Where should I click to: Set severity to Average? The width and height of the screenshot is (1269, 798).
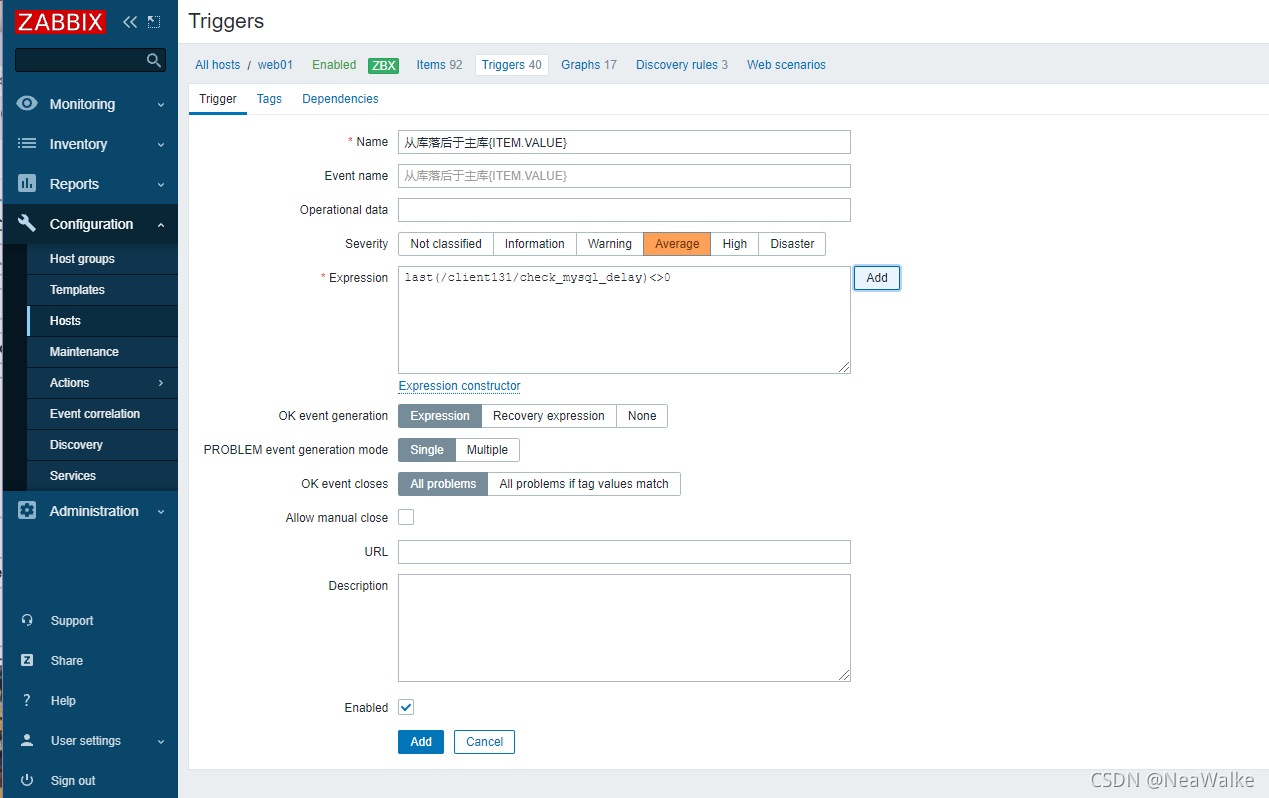point(677,244)
